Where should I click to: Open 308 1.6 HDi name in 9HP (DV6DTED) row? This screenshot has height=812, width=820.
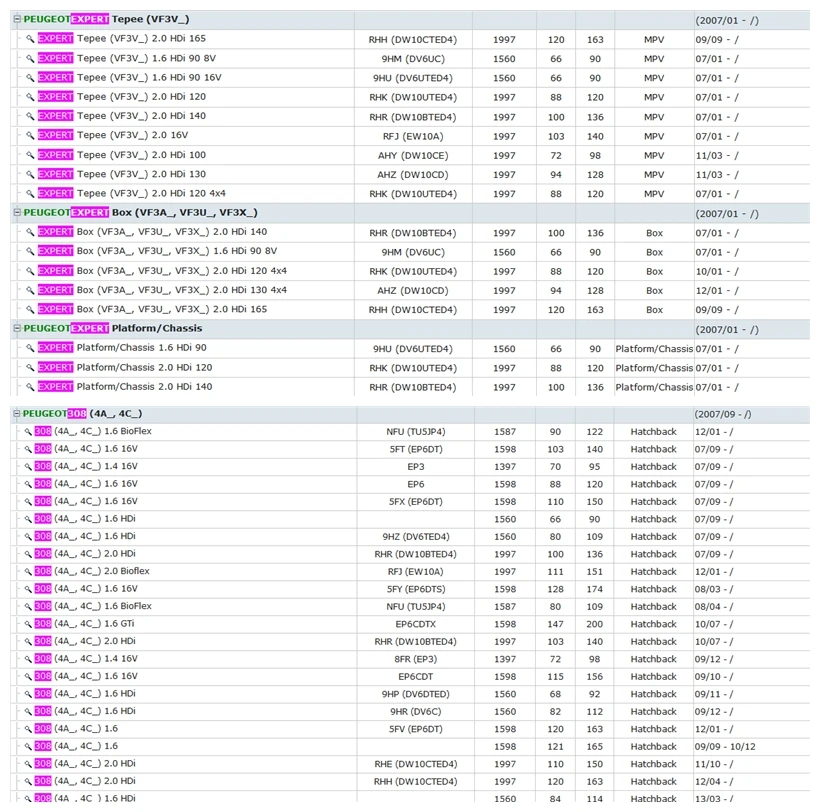(85, 694)
